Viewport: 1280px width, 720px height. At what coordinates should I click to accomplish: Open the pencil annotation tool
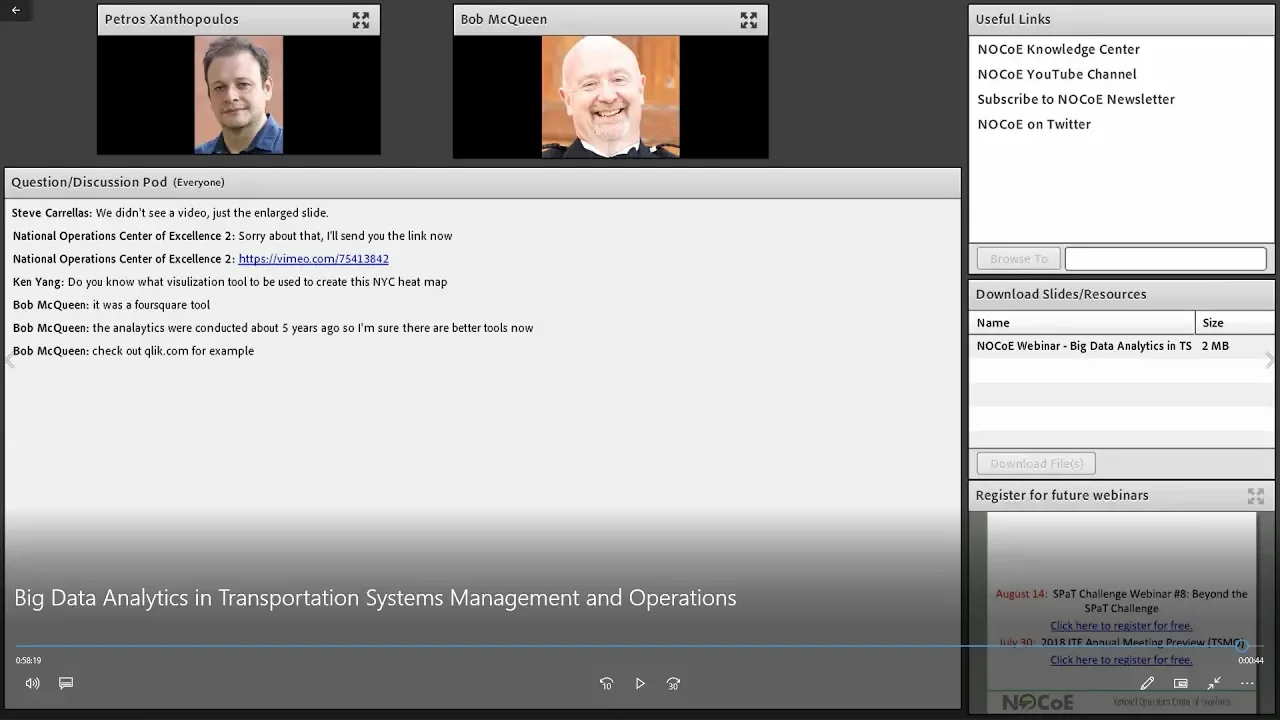click(x=1147, y=683)
